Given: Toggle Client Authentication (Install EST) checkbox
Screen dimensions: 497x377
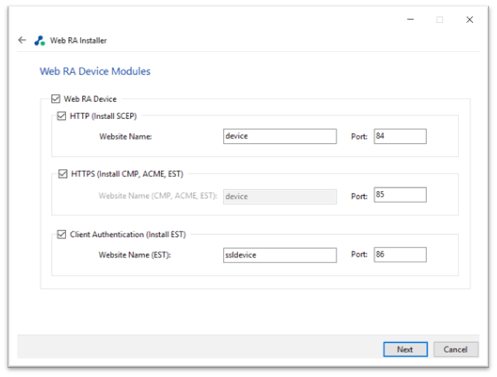Looking at the screenshot, I should pyautogui.click(x=61, y=235).
